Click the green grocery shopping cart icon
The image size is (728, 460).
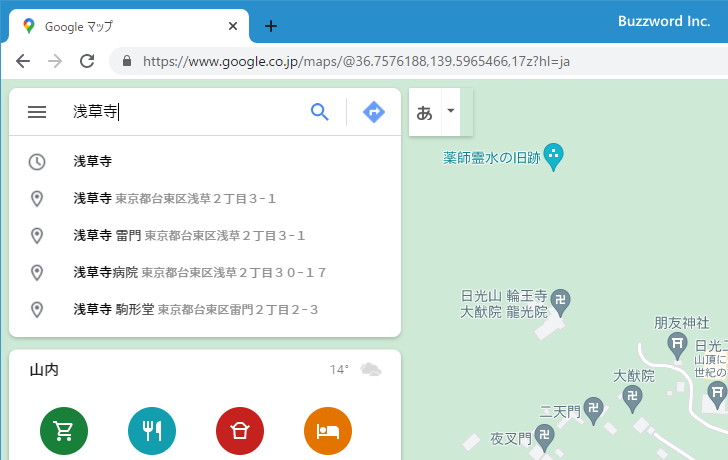pyautogui.click(x=64, y=431)
